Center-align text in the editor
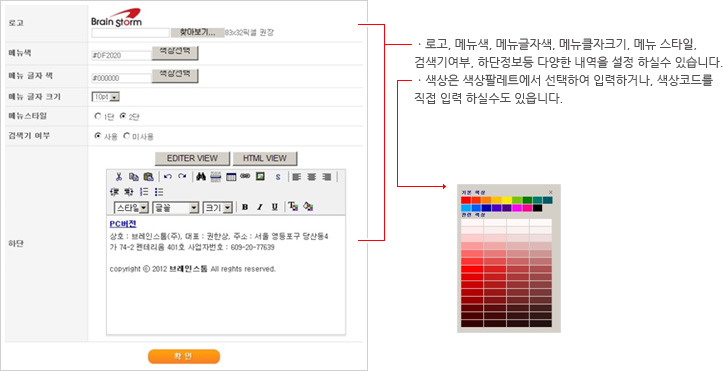 pyautogui.click(x=312, y=177)
